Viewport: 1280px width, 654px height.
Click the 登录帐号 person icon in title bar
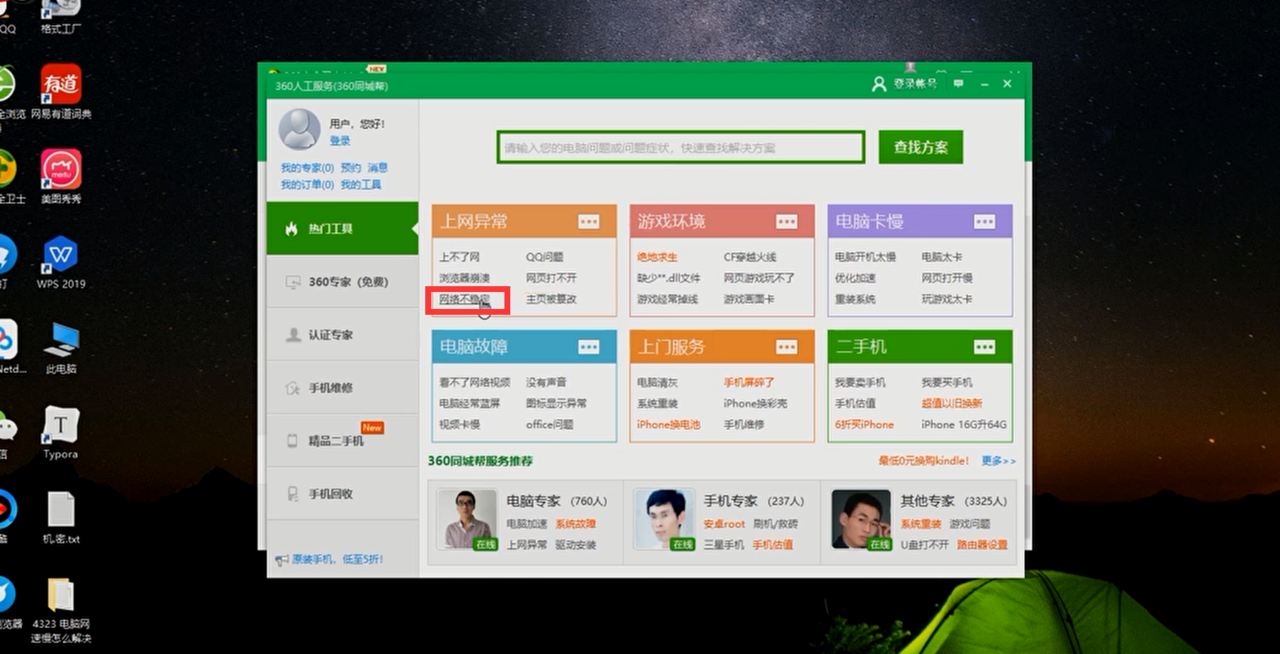pos(879,84)
